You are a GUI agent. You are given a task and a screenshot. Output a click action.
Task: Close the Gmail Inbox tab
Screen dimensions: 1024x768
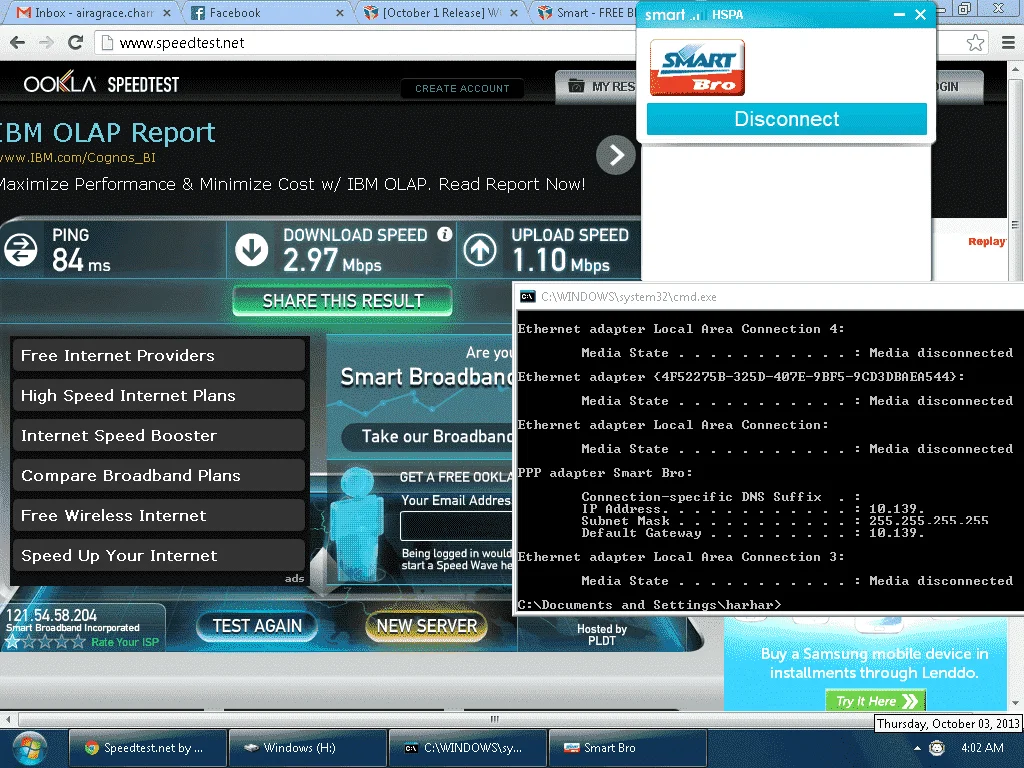167,13
